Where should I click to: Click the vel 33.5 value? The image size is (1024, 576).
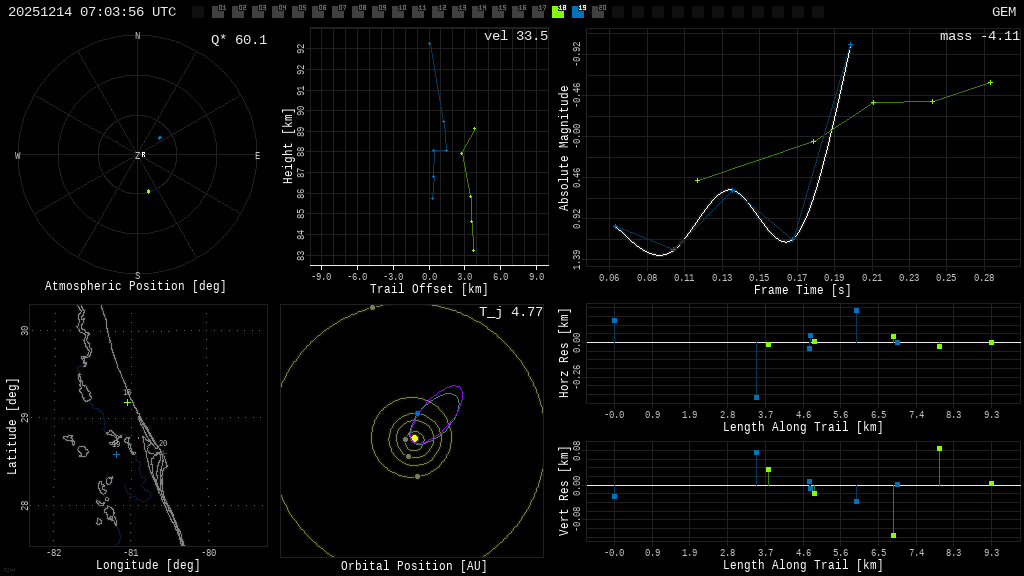coord(516,36)
